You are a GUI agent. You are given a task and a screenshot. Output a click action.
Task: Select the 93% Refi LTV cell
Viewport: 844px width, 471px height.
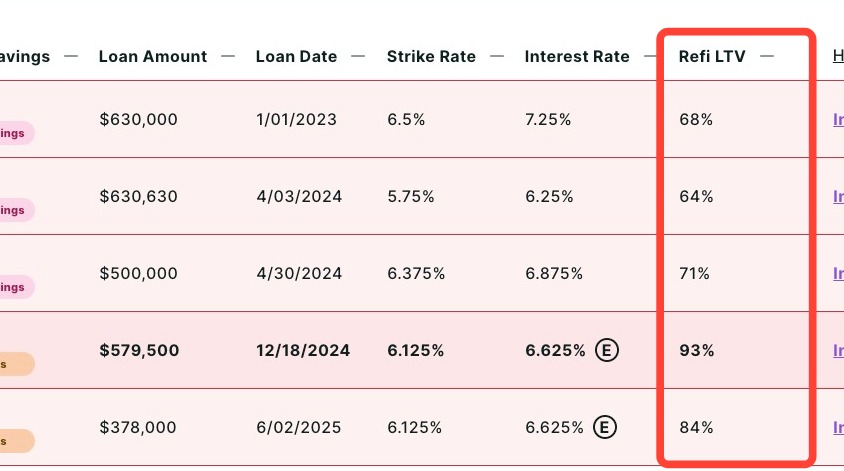tap(697, 351)
